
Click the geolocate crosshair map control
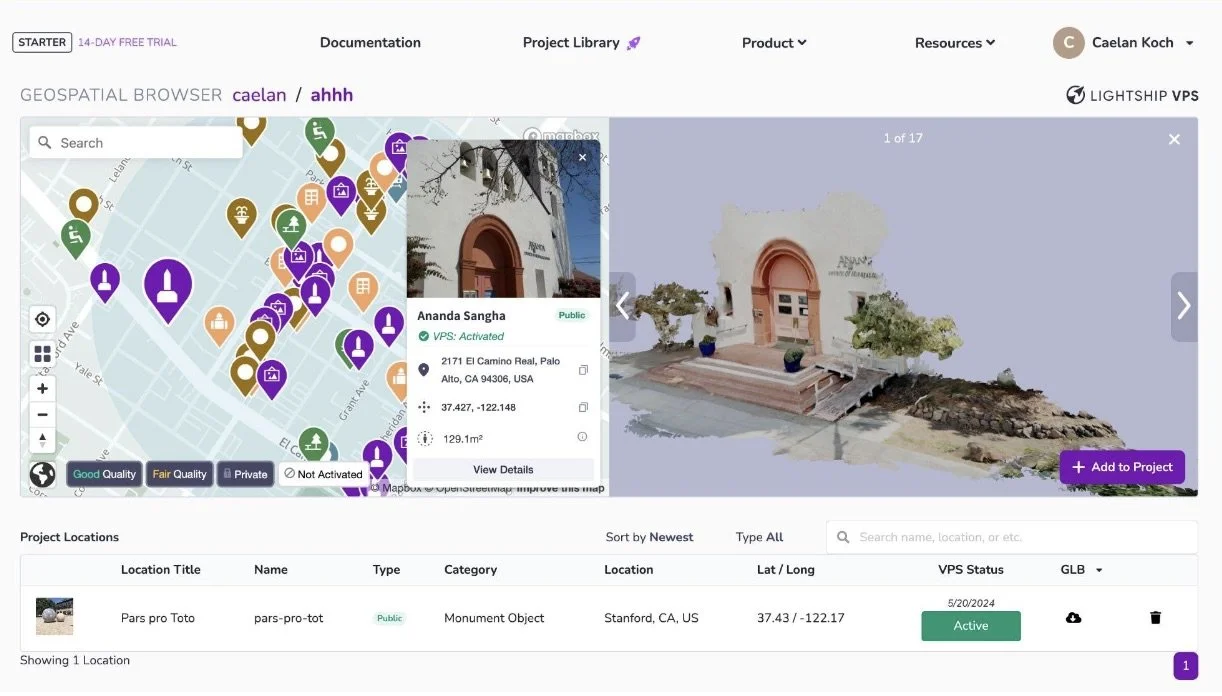[42, 320]
